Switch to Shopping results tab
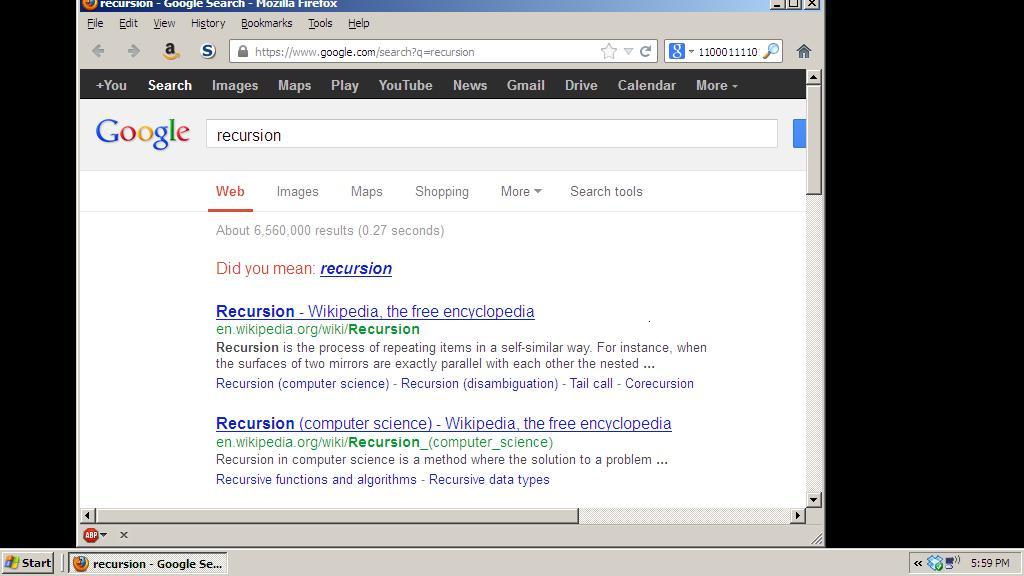 (x=441, y=191)
